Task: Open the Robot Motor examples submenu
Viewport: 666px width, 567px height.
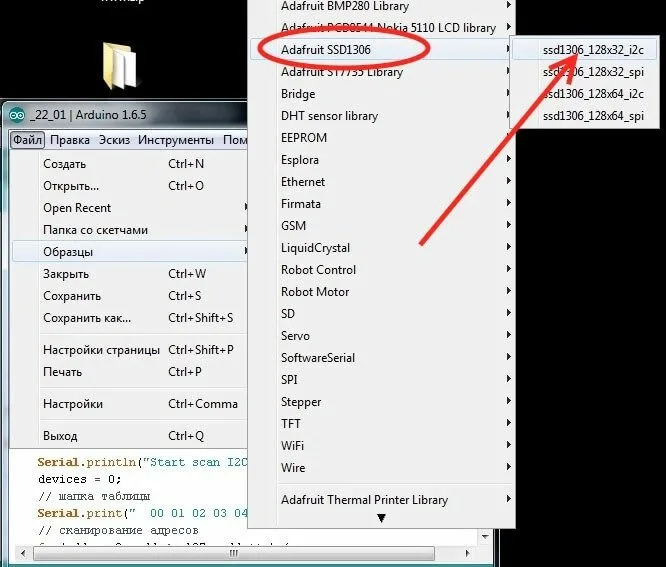Action: pos(382,292)
